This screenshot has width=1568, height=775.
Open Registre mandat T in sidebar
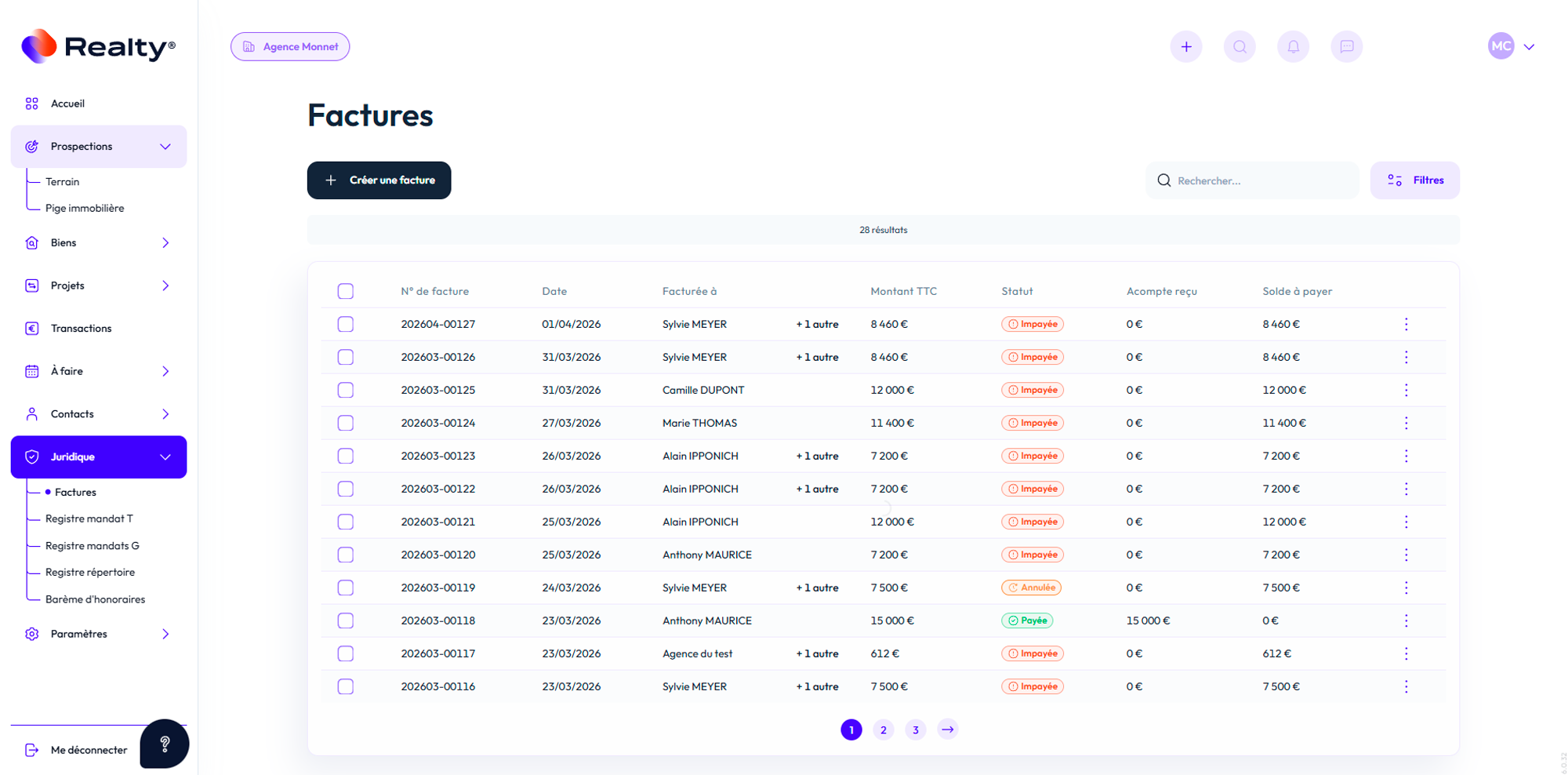click(x=89, y=518)
